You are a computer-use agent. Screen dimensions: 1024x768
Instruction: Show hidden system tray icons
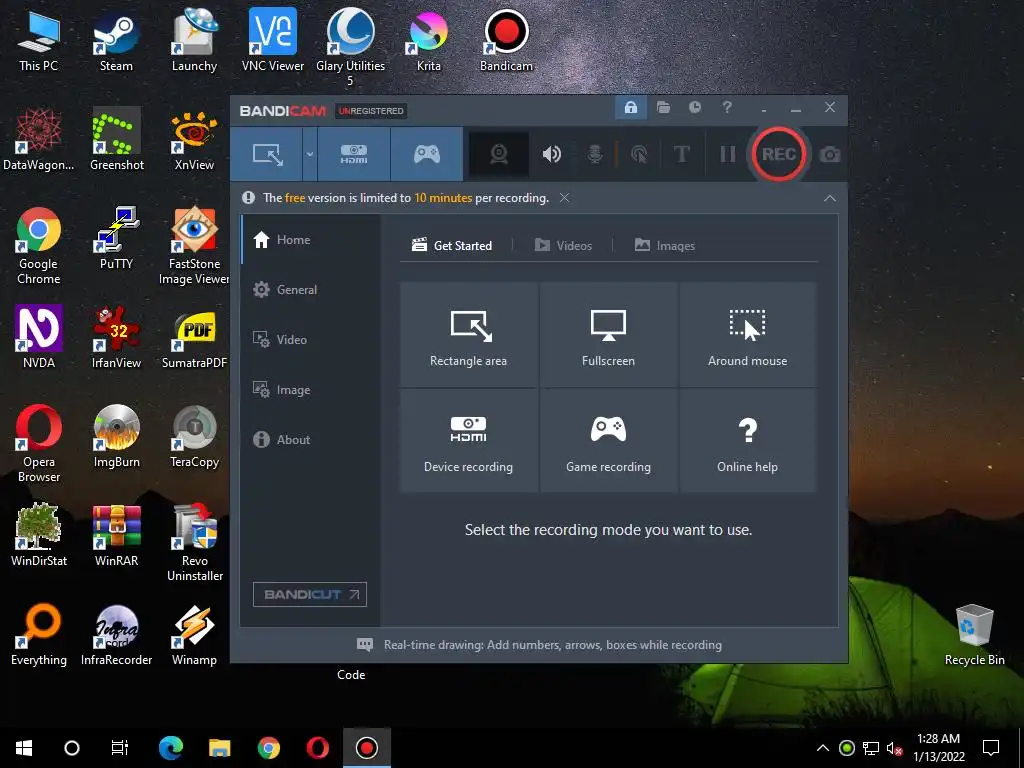coord(823,748)
